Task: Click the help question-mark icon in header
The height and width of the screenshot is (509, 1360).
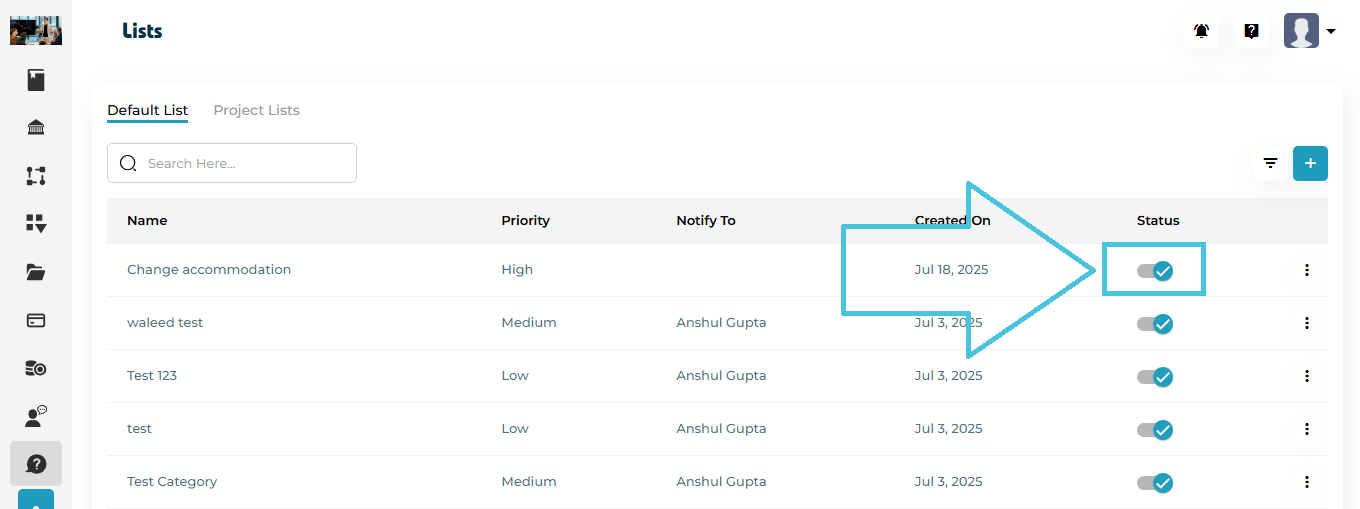Action: [1251, 31]
